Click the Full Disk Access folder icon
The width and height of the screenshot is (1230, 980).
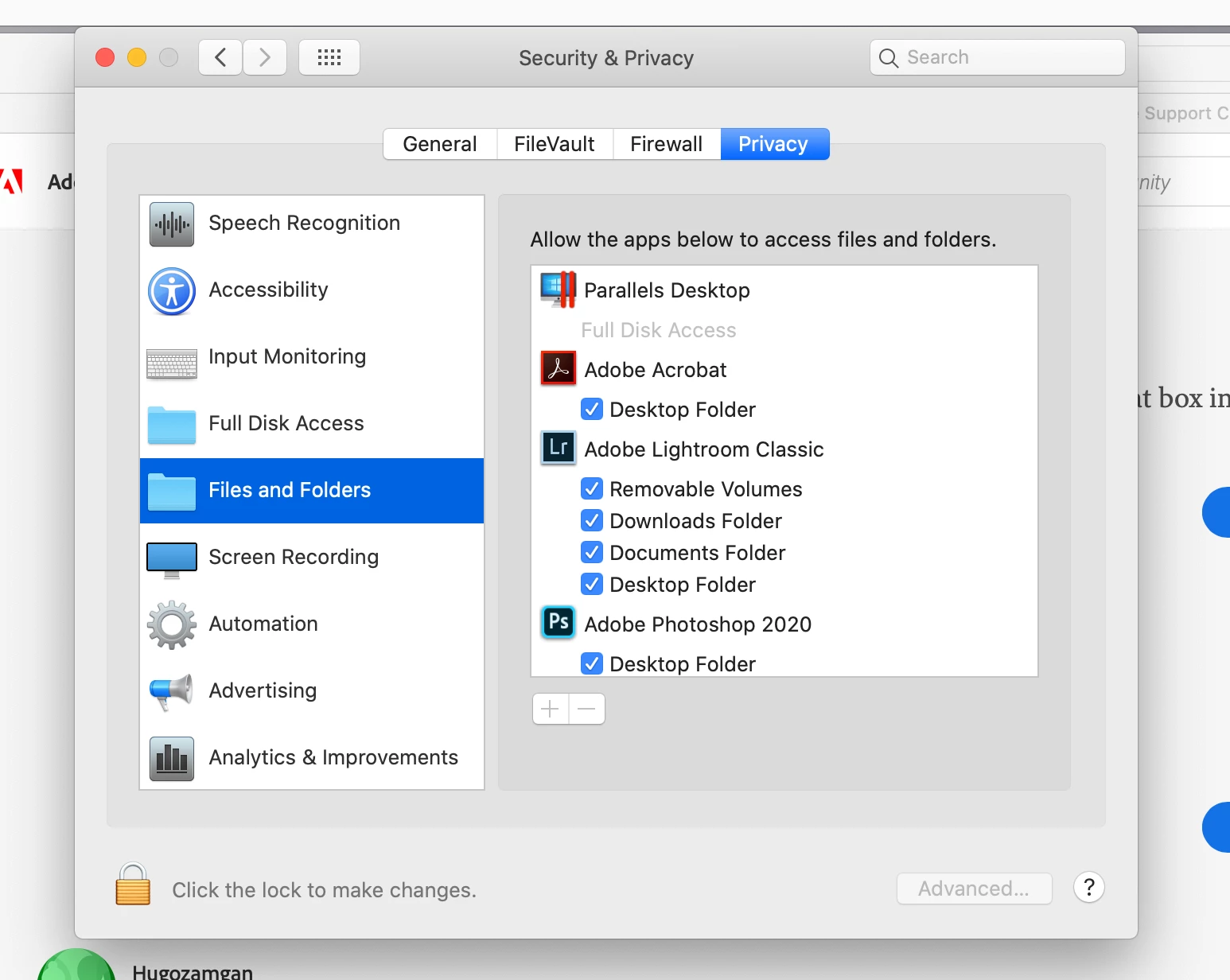[x=172, y=425]
